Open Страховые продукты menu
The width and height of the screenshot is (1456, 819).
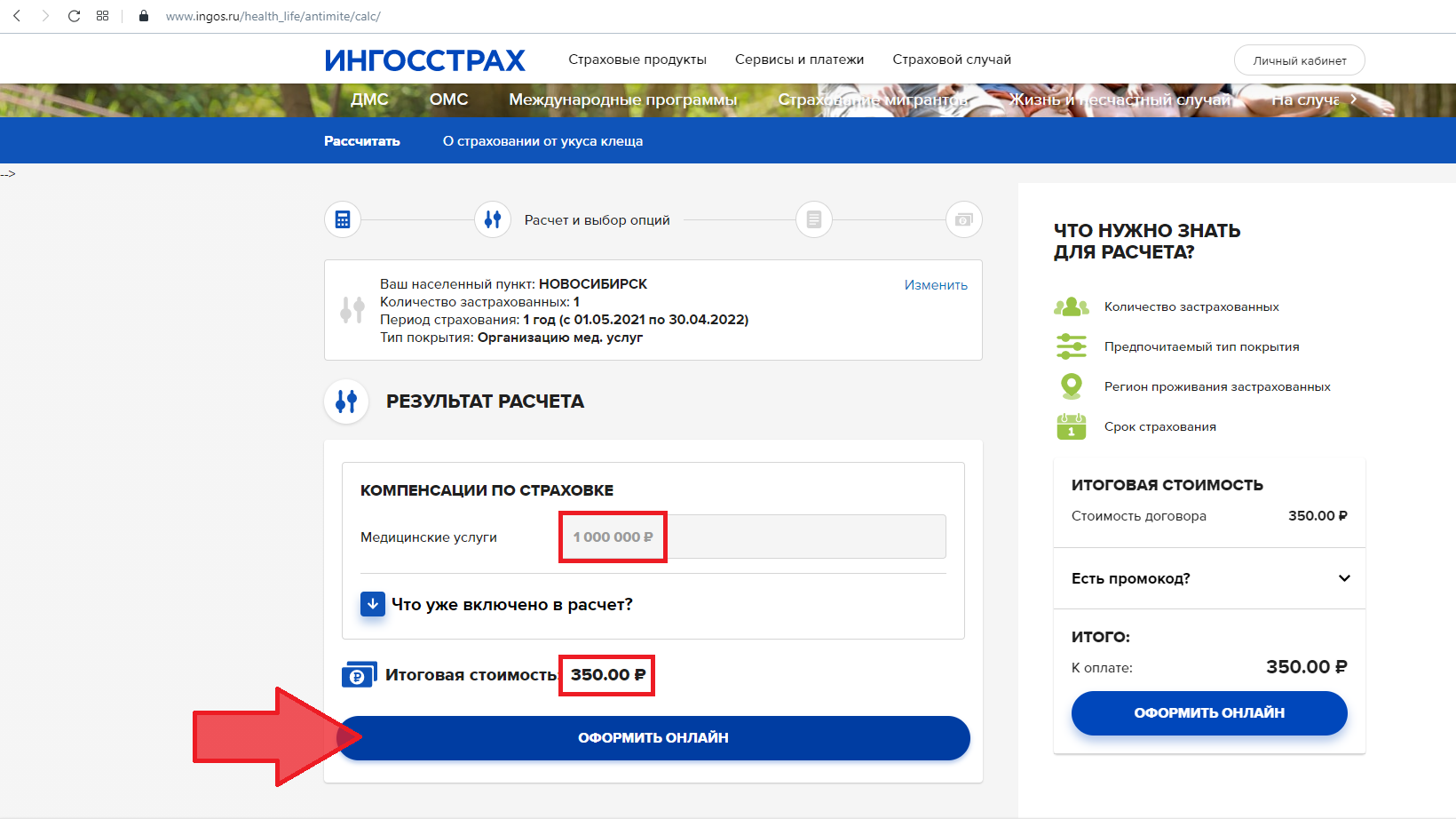637,60
